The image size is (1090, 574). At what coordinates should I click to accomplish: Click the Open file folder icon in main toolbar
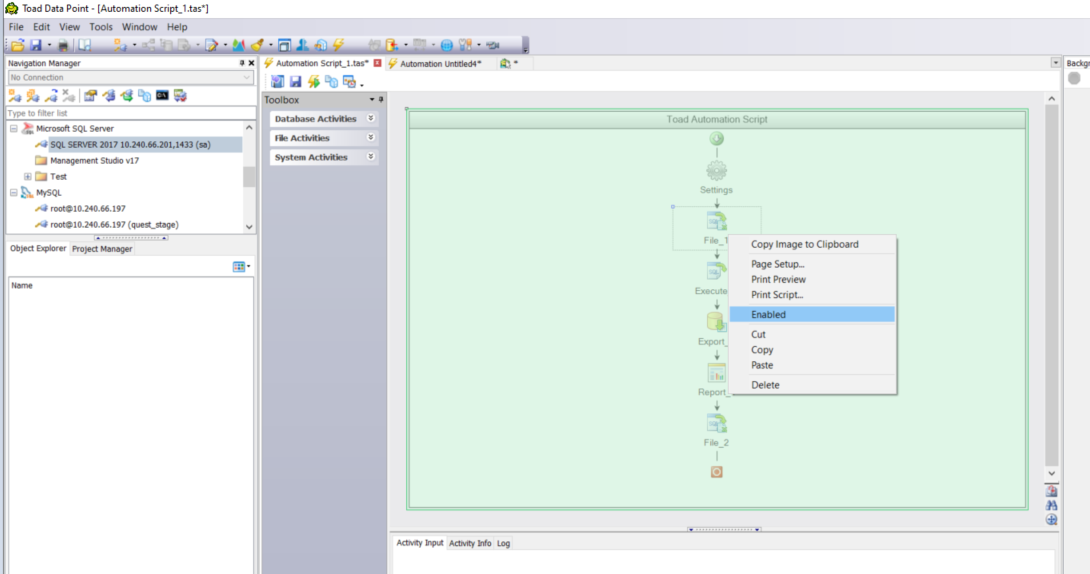click(17, 45)
